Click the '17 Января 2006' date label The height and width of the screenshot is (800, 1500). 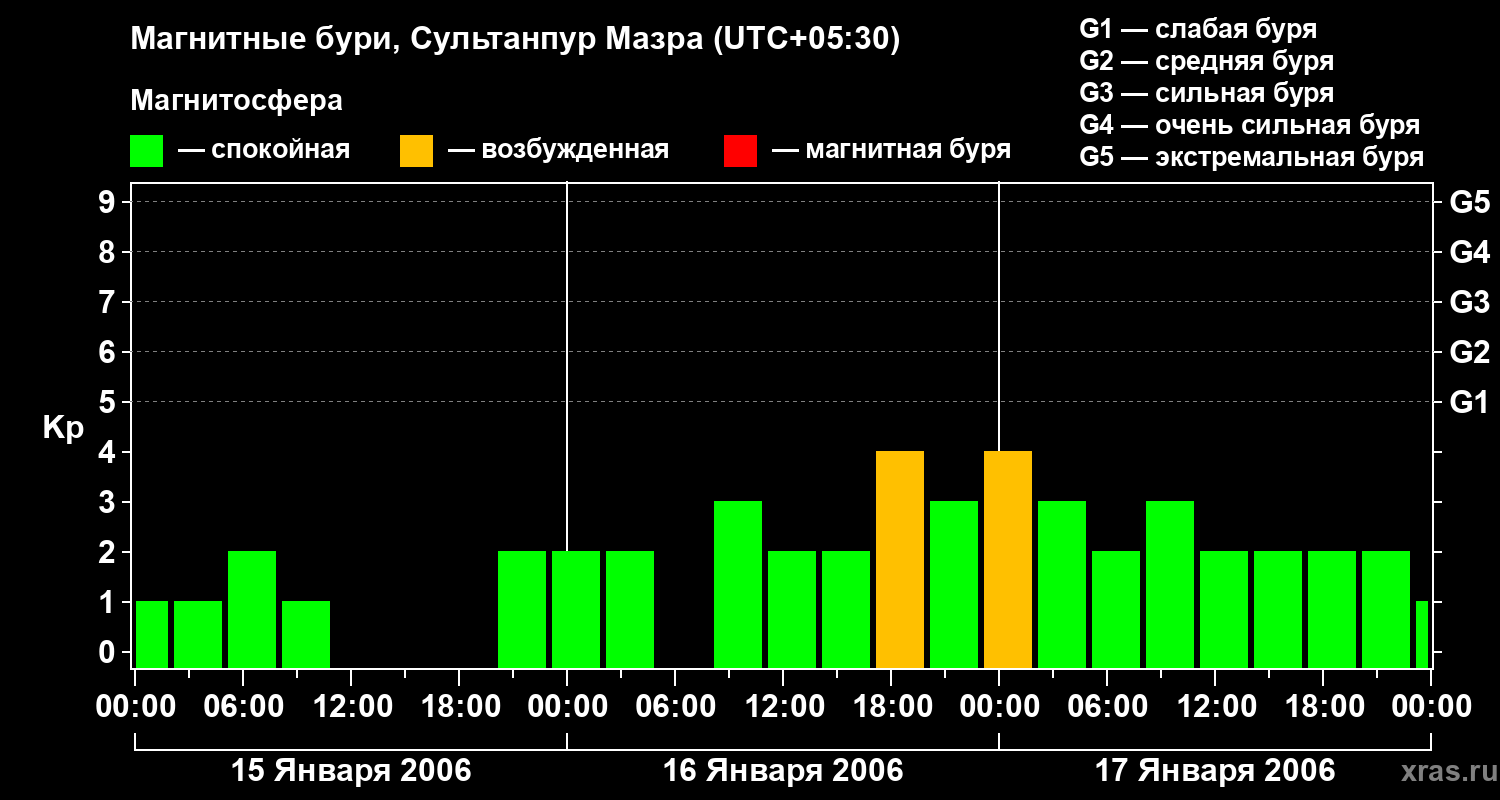pyautogui.click(x=1215, y=771)
